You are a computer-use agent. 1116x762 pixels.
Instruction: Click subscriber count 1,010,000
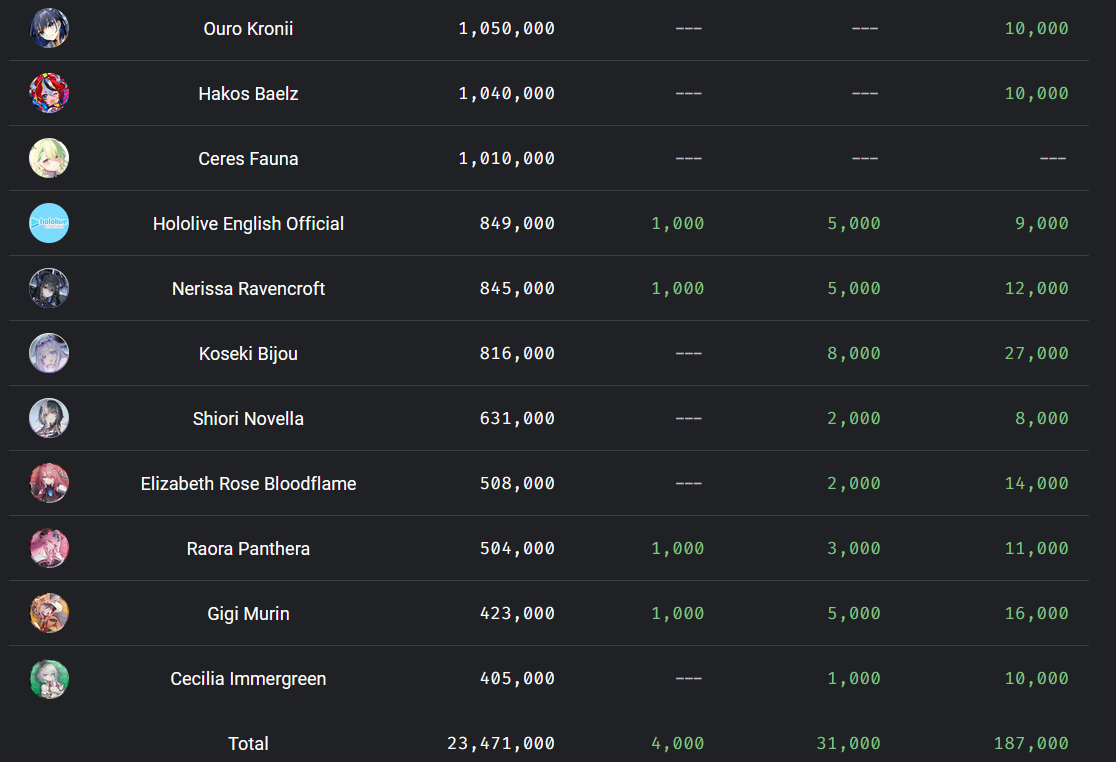coord(507,158)
